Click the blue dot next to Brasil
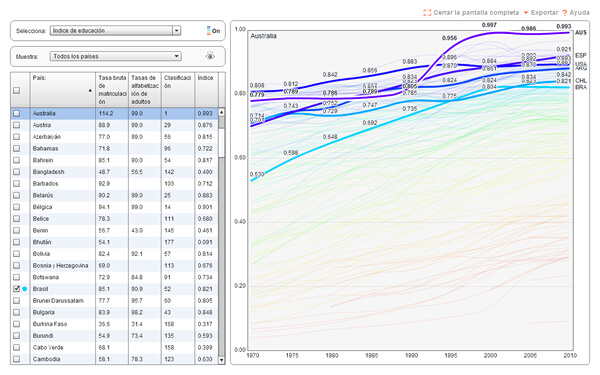The image size is (600, 375). coord(25,289)
